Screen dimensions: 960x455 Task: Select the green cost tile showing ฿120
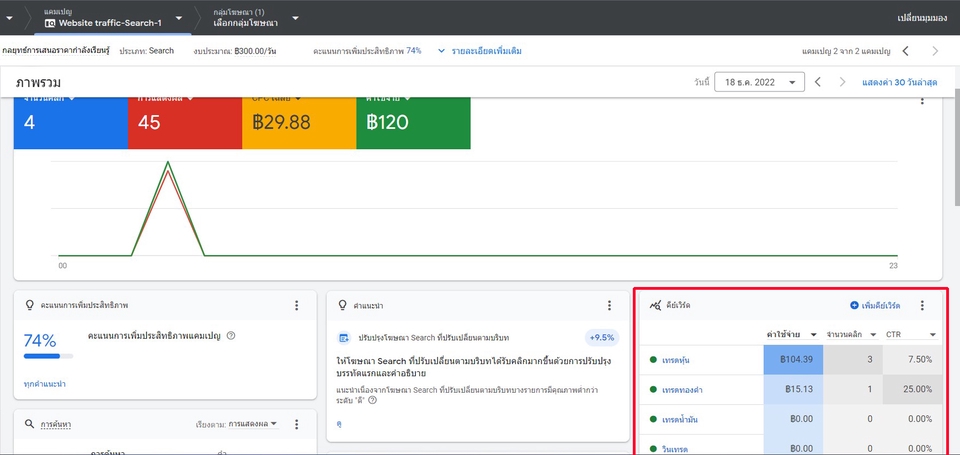(x=412, y=122)
